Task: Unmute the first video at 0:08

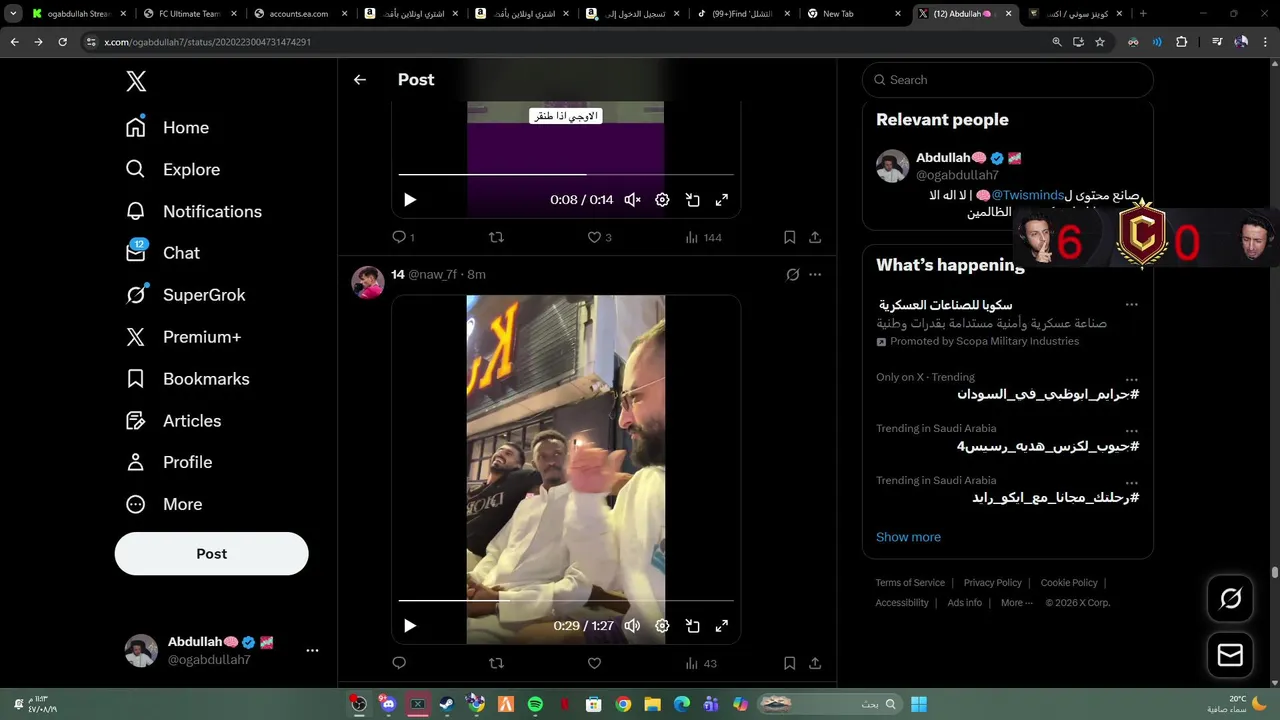Action: [632, 200]
